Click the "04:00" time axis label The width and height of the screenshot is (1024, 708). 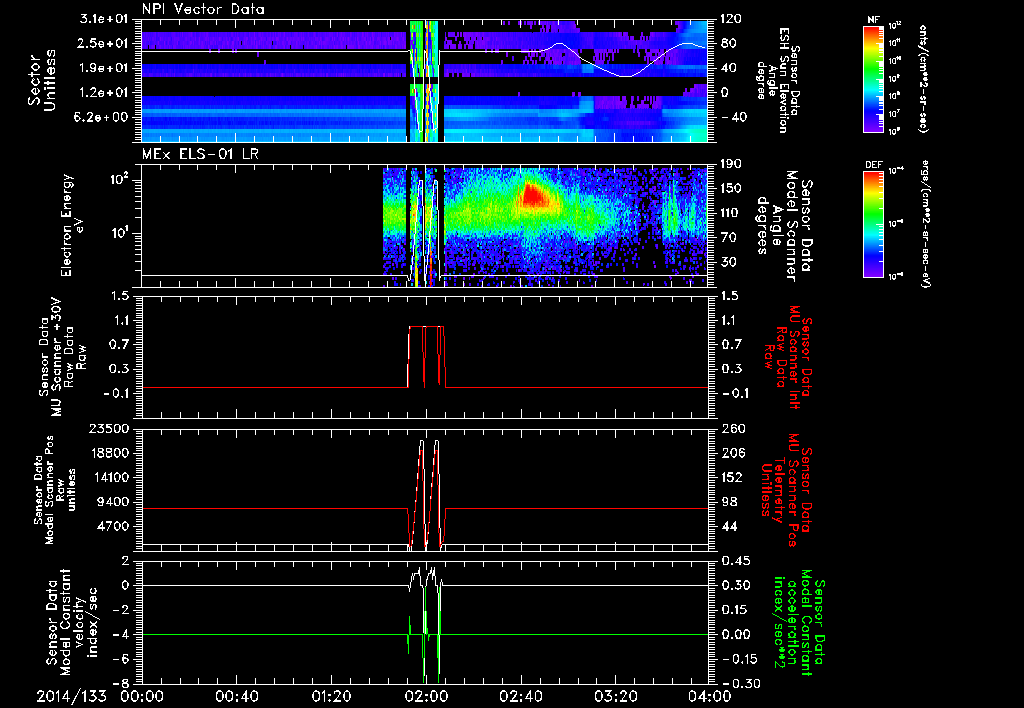[710, 696]
